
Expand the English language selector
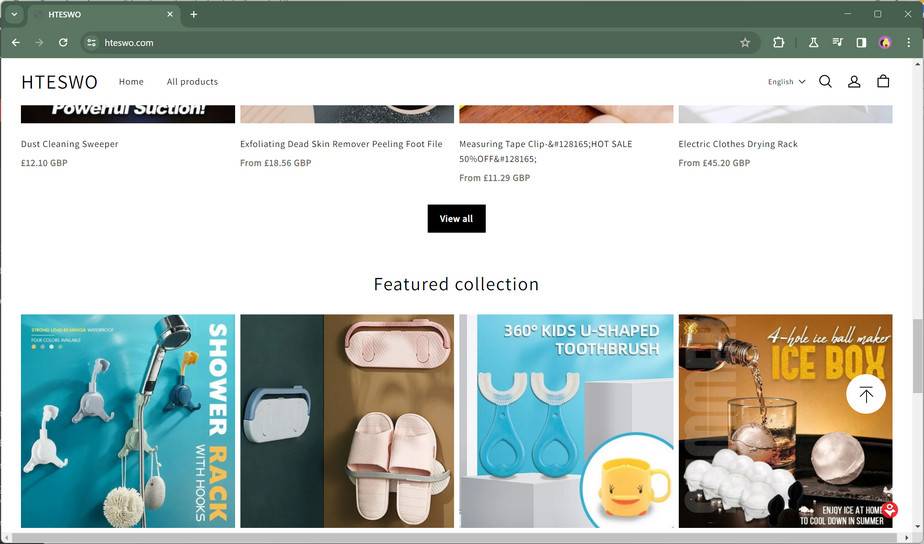(786, 82)
